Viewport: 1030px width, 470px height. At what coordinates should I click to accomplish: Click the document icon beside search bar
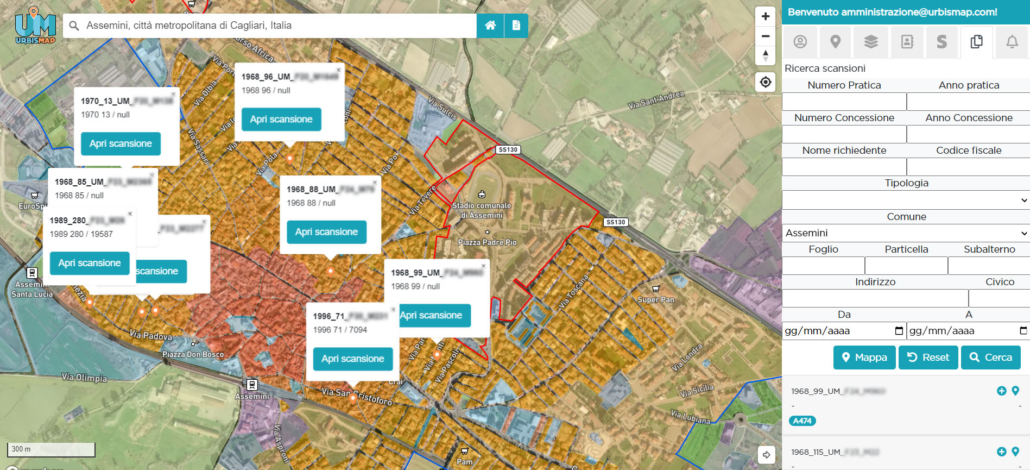pyautogui.click(x=516, y=26)
